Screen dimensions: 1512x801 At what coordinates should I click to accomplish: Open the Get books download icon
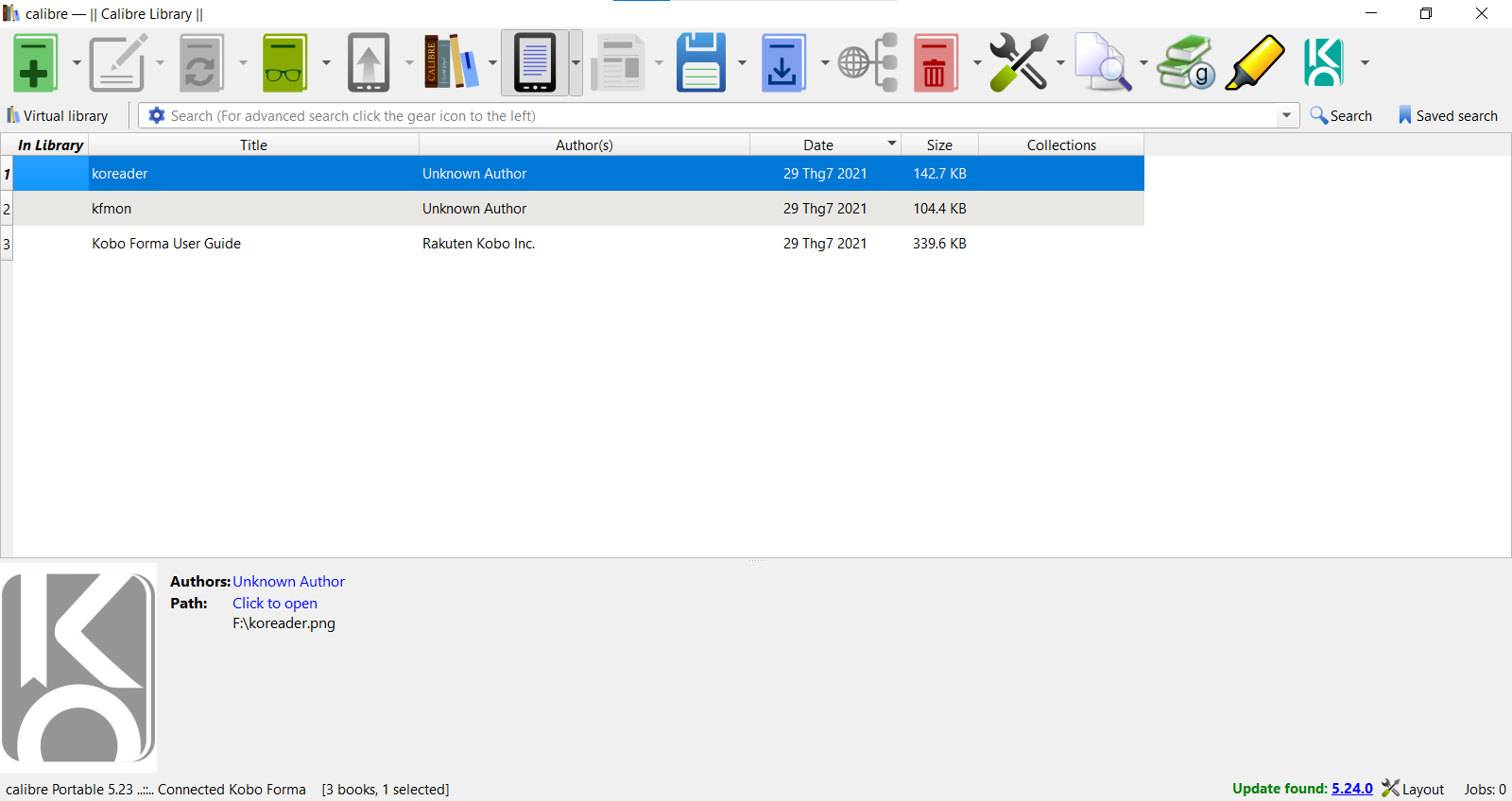(783, 62)
